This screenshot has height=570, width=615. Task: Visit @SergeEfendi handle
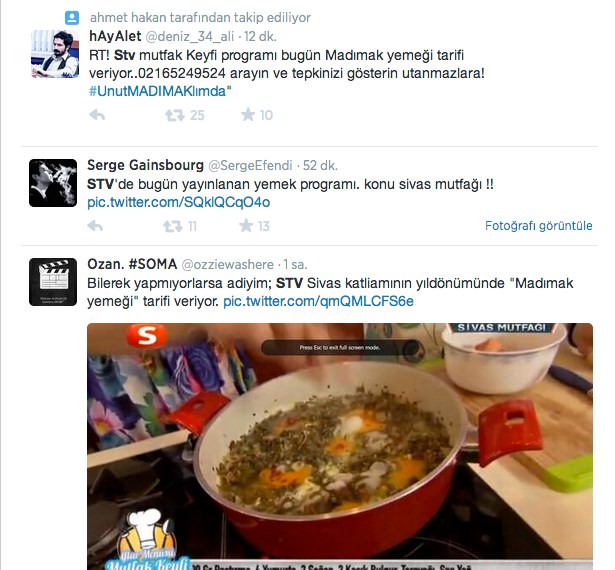click(x=250, y=165)
